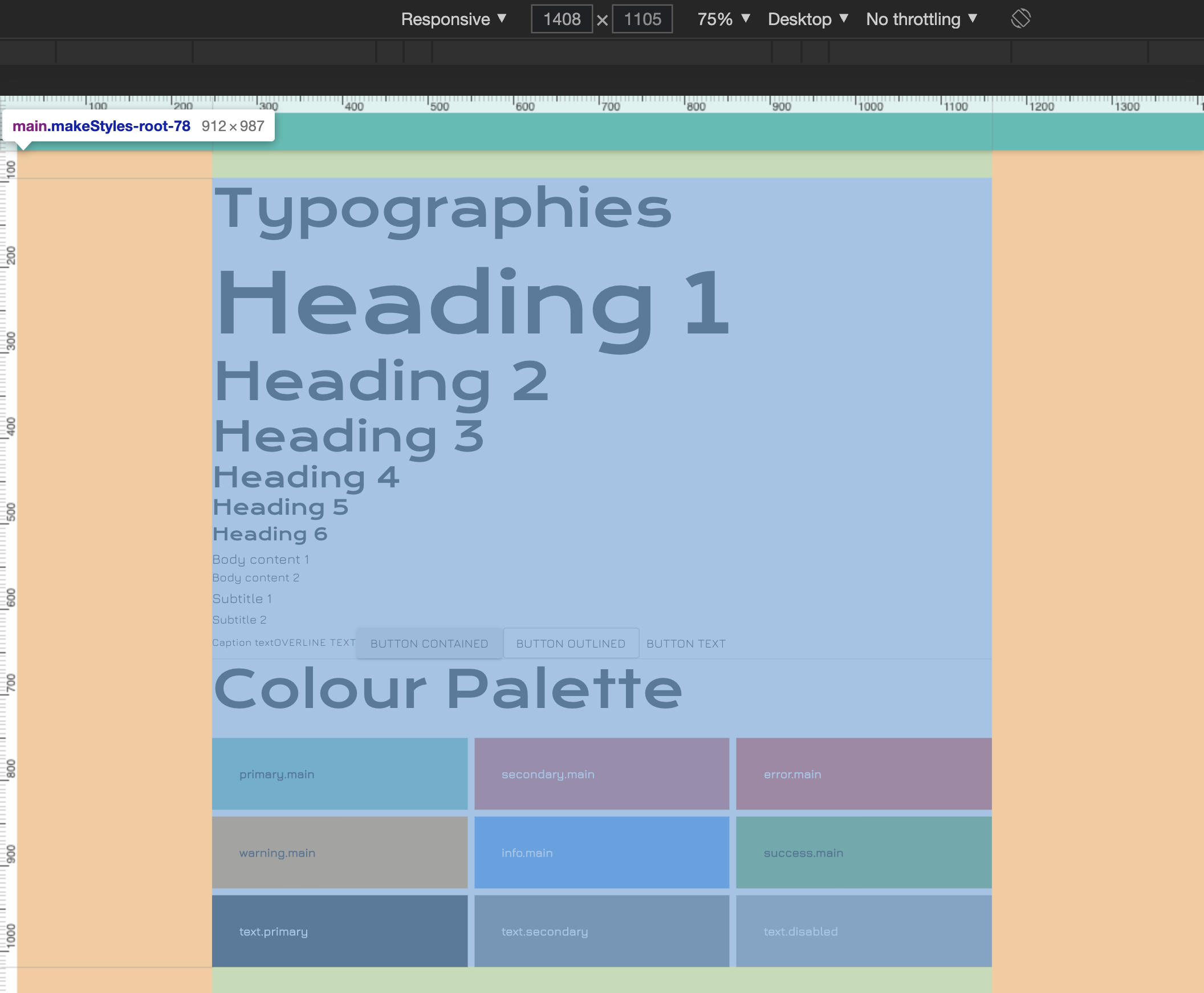Click the Caption text label
This screenshot has height=993, width=1204.
(243, 642)
